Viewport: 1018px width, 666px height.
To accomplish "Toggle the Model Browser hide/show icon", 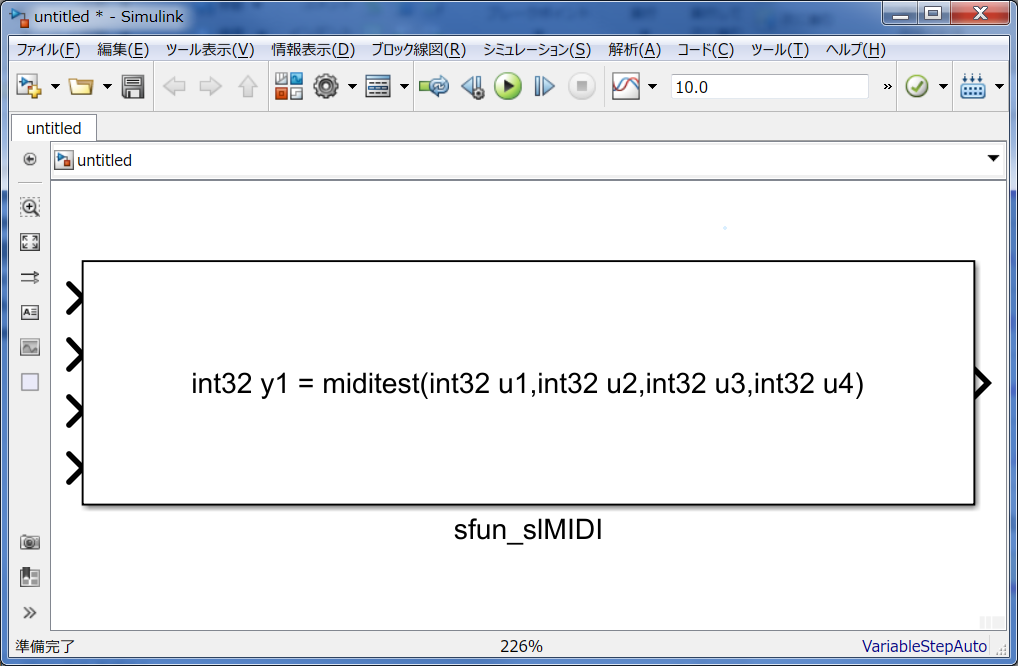I will [29, 159].
